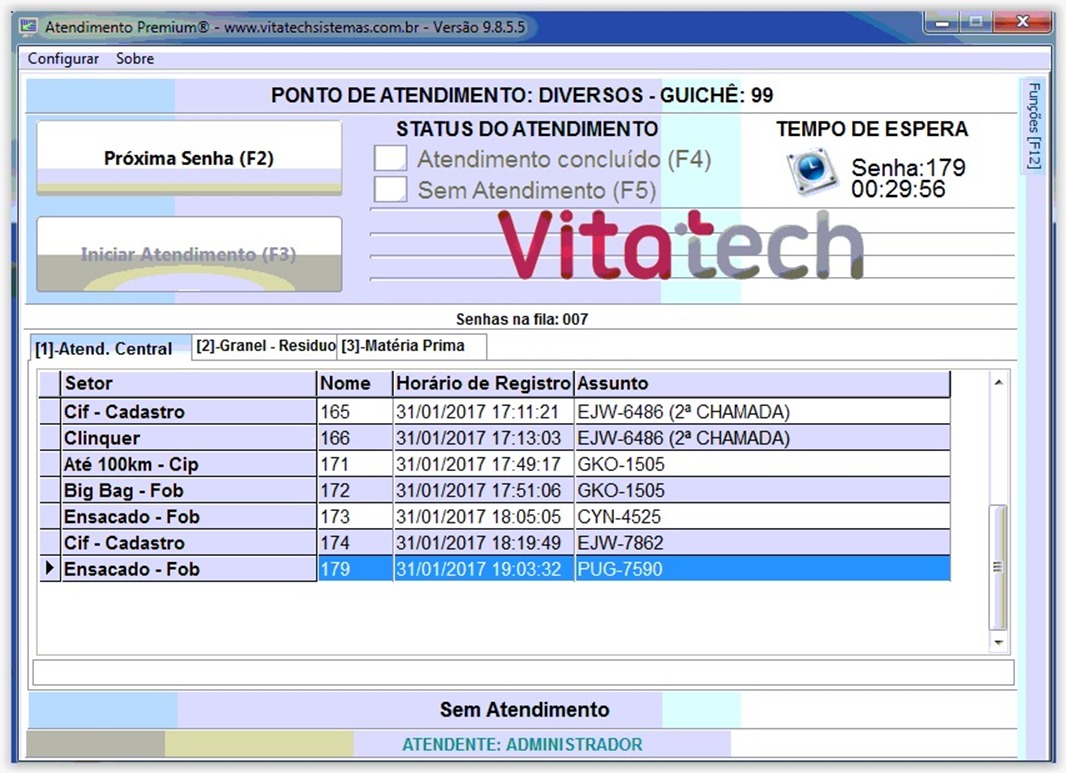Expand the Funções [F12] side panel
Image resolution: width=1066 pixels, height=773 pixels.
(x=1034, y=126)
